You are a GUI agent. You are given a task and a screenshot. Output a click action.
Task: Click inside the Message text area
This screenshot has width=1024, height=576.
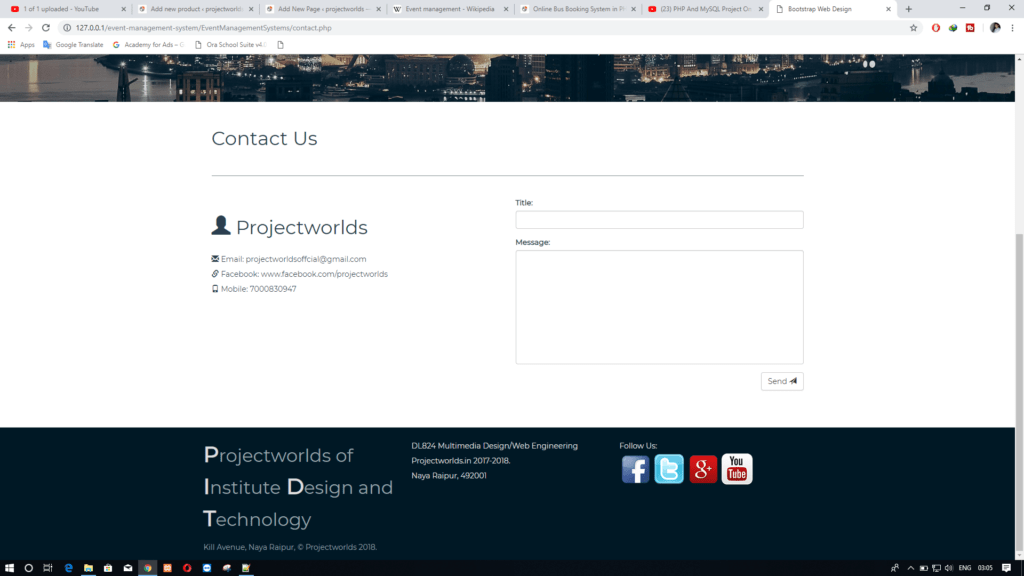tap(659, 307)
